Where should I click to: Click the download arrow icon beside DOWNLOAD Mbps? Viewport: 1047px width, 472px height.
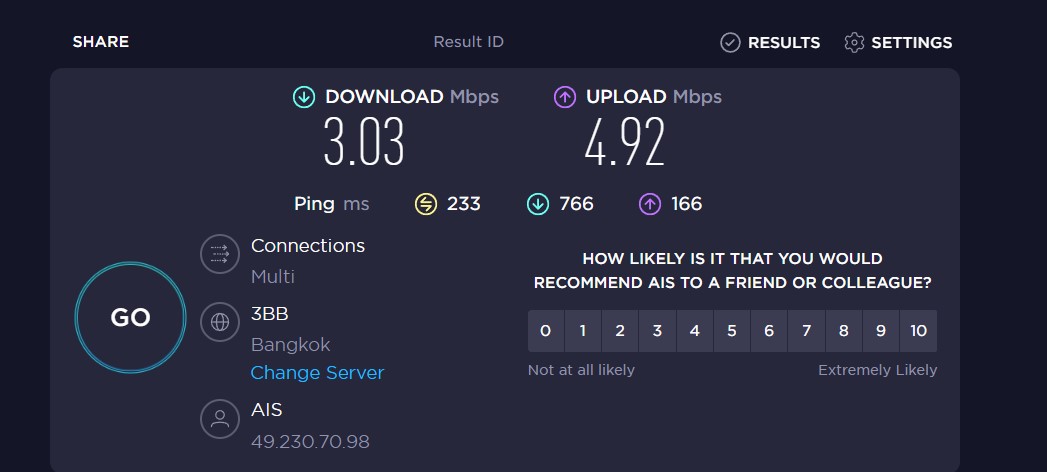coord(304,97)
